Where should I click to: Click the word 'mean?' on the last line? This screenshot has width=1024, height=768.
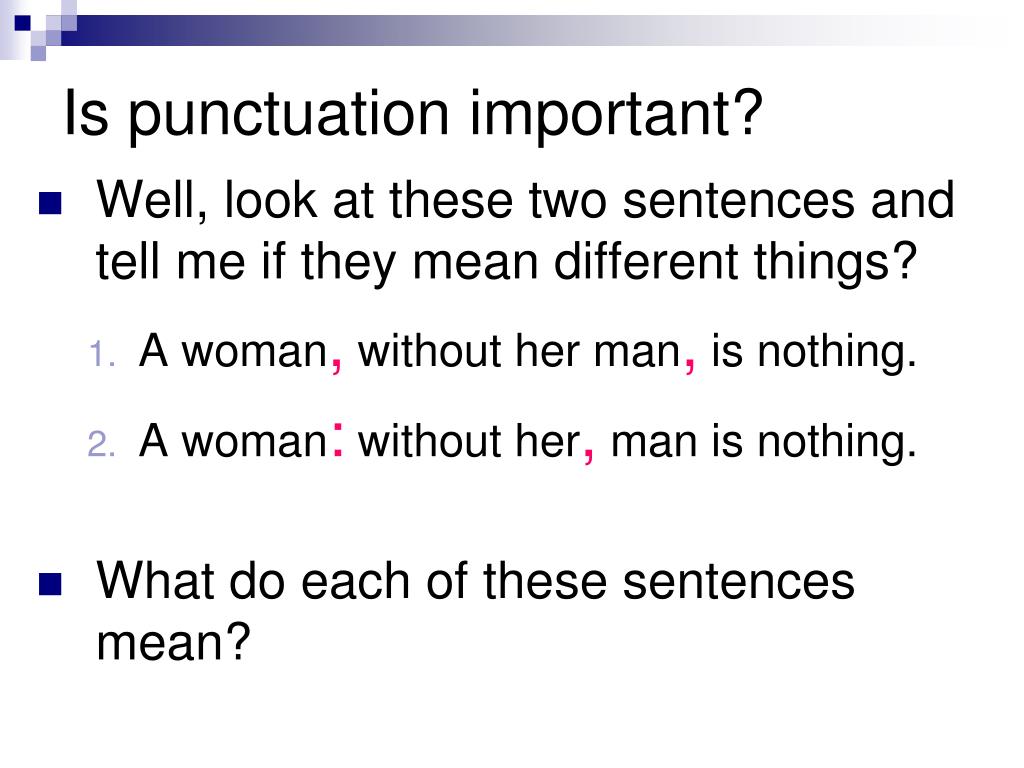(173, 643)
